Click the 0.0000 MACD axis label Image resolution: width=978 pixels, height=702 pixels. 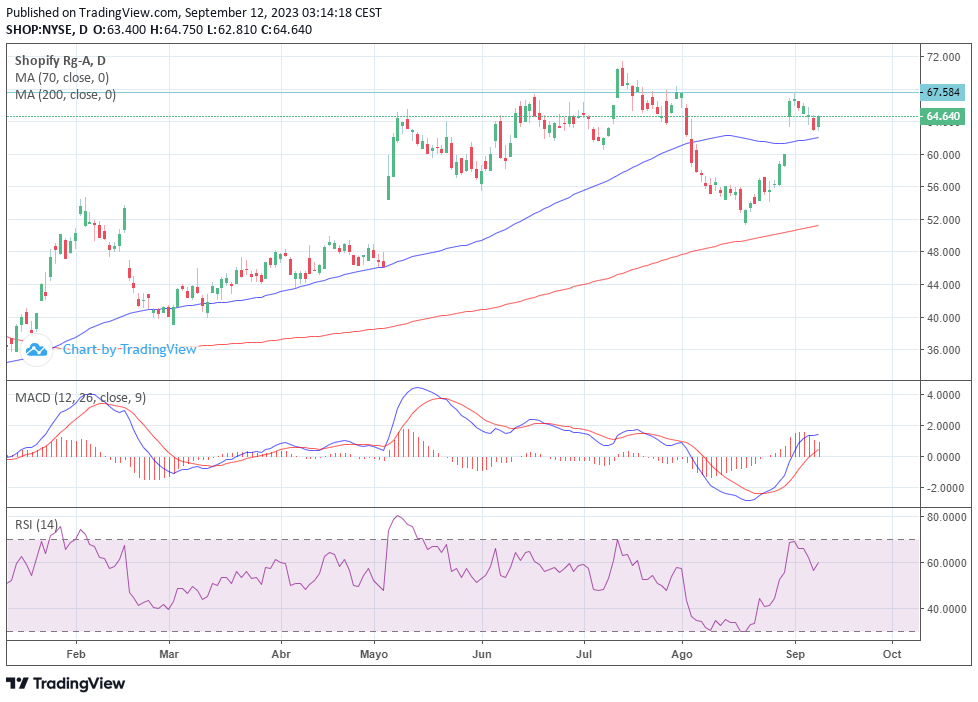pos(943,457)
